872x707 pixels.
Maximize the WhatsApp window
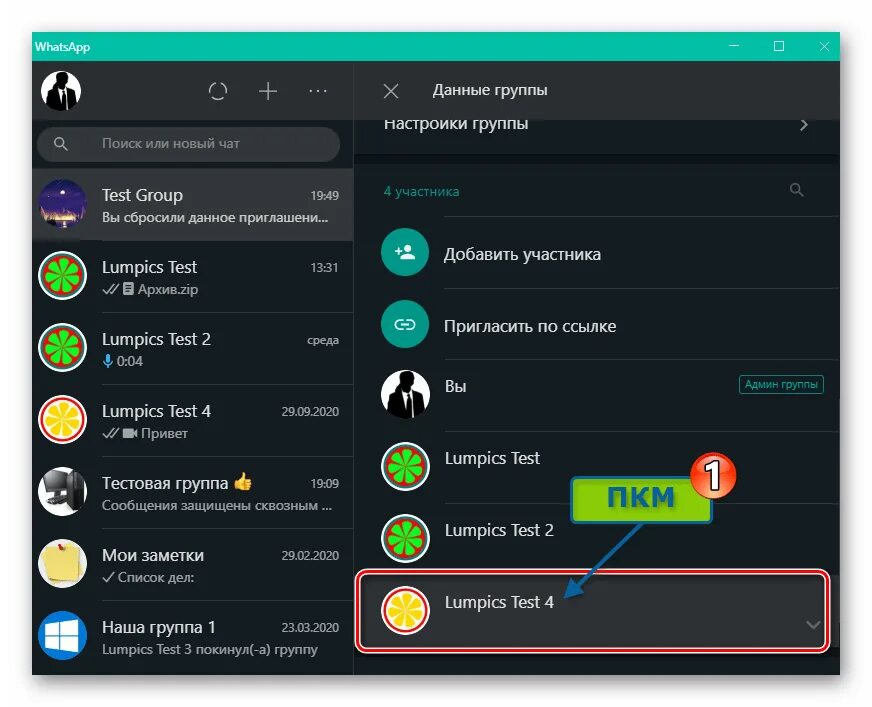(x=779, y=46)
